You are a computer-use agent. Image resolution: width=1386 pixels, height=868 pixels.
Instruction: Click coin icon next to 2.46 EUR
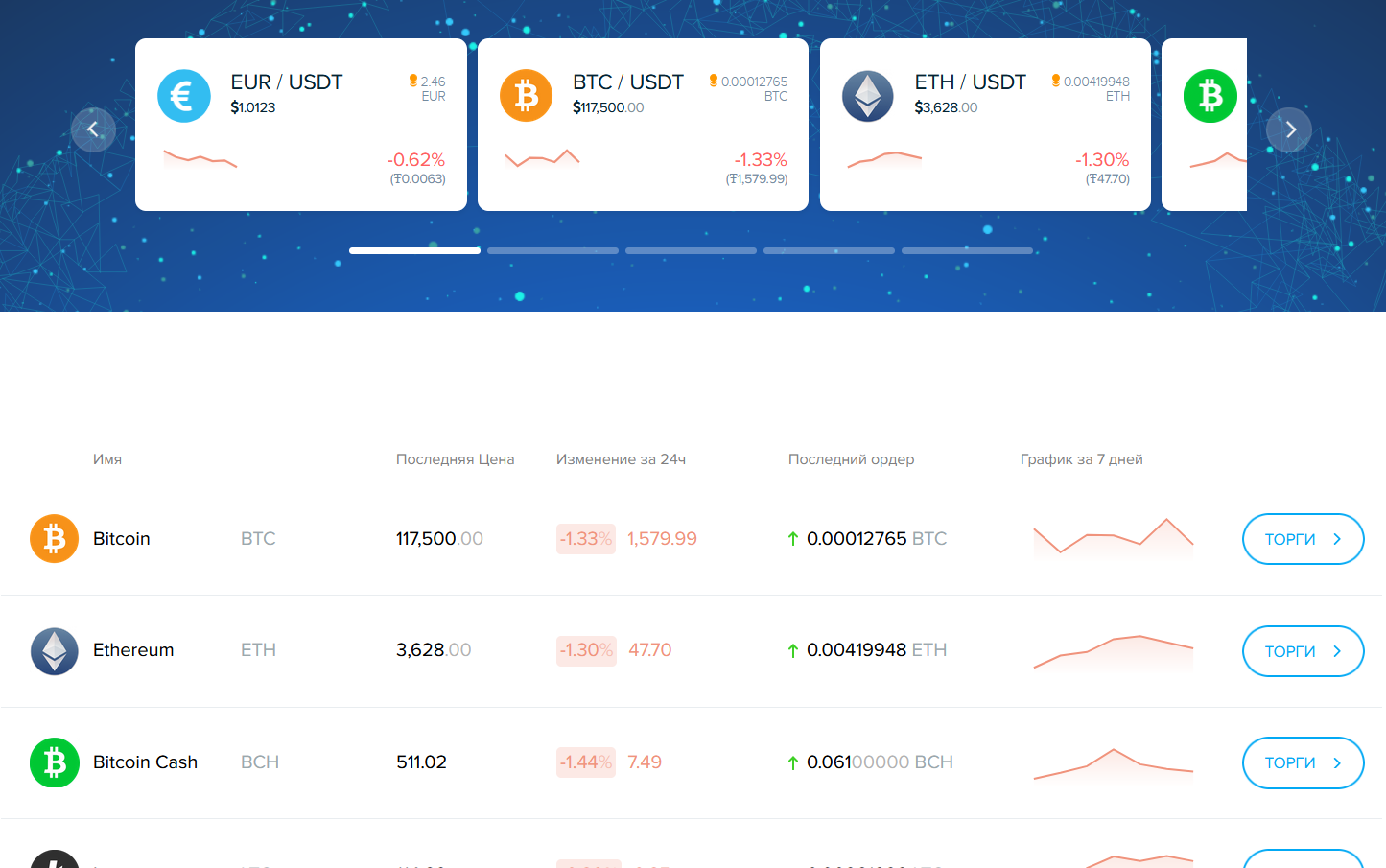[x=413, y=81]
